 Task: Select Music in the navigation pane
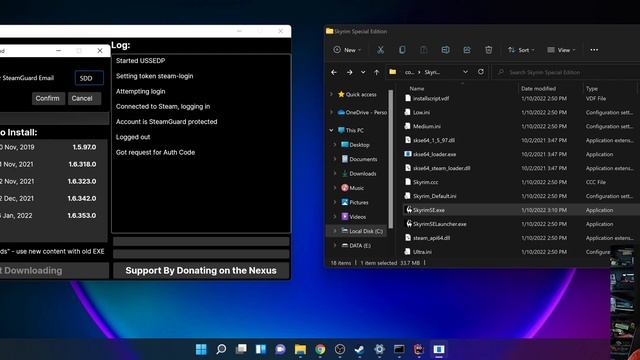(x=352, y=188)
